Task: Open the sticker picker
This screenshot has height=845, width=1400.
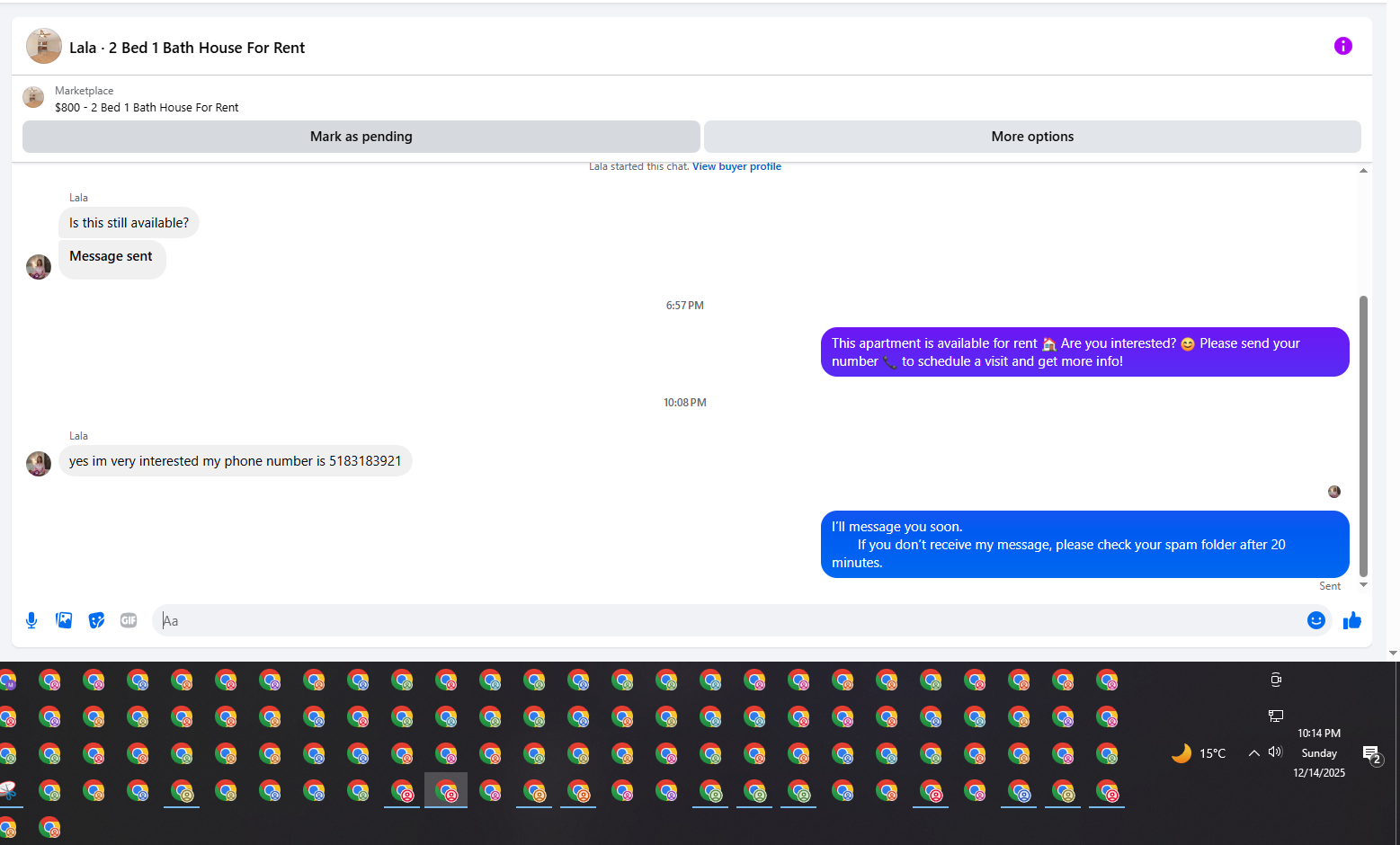Action: 96,620
